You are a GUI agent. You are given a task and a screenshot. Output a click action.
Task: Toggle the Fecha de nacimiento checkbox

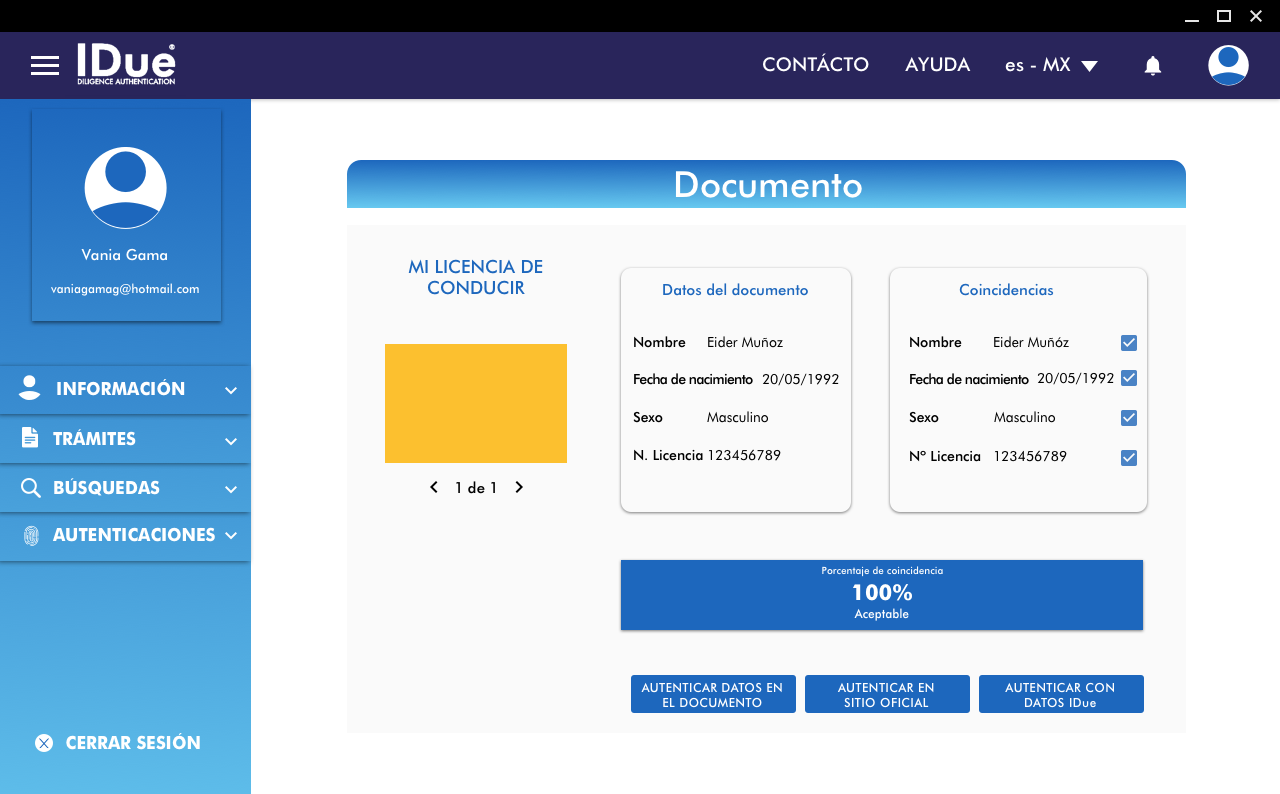1129,378
